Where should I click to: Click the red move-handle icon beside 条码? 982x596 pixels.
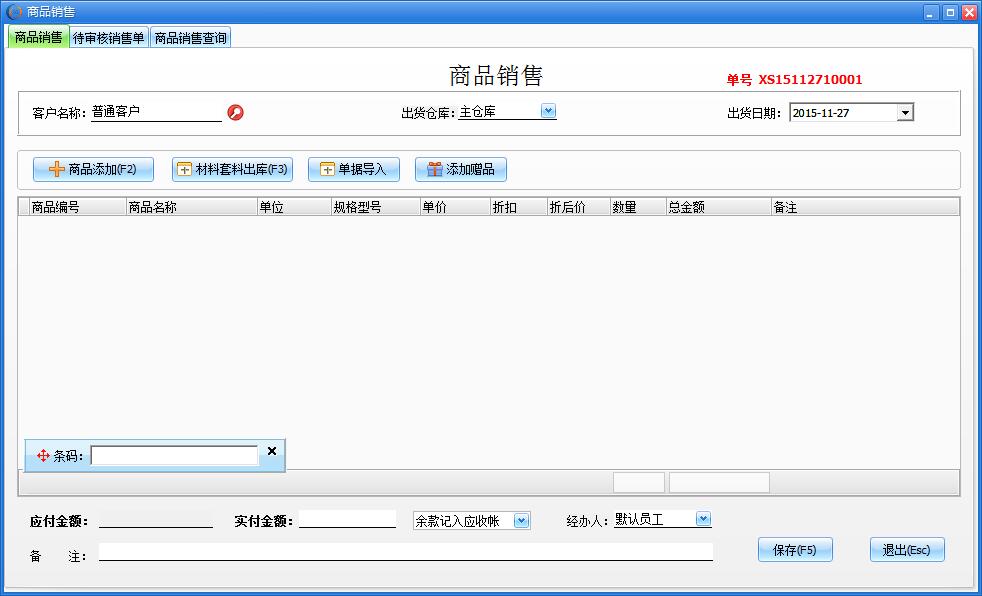(x=43, y=456)
